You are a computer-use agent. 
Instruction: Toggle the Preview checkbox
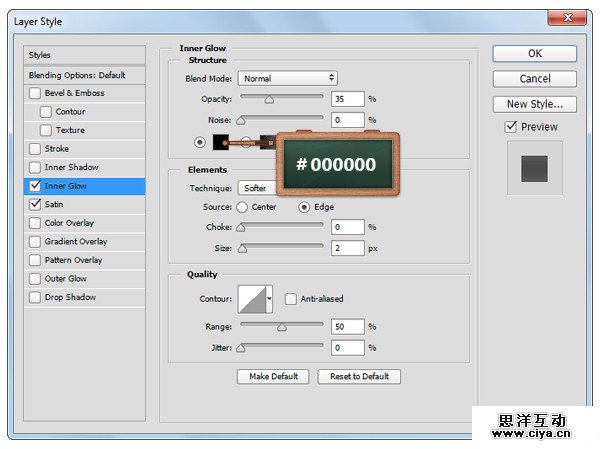pyautogui.click(x=511, y=127)
